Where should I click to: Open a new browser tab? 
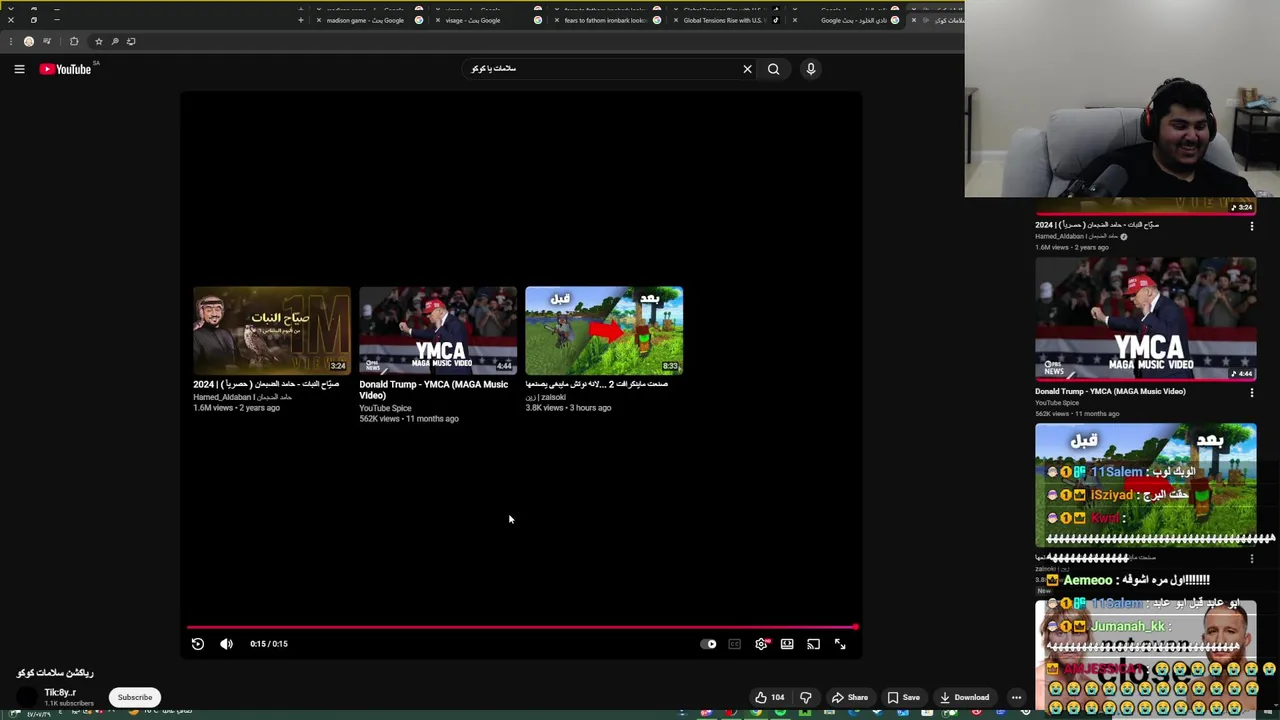pos(300,20)
